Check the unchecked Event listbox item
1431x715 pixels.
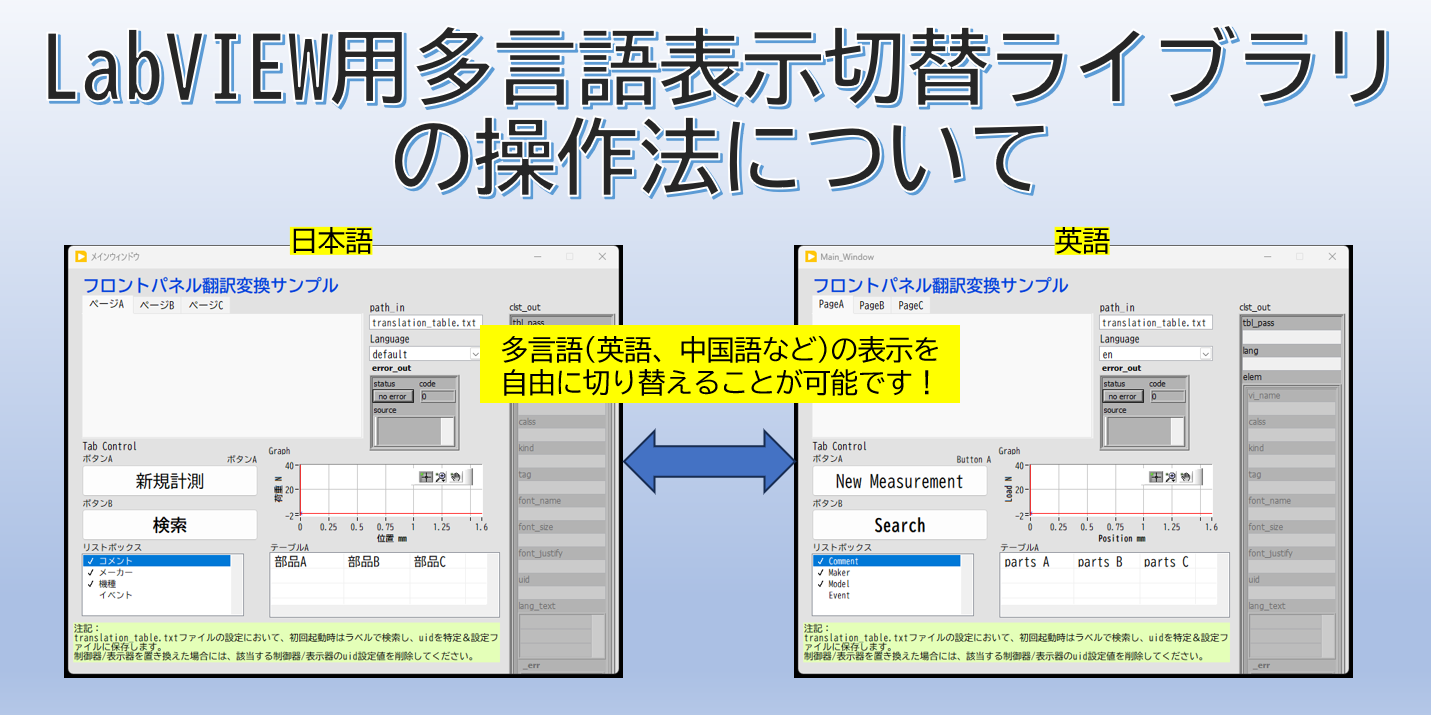(838, 595)
